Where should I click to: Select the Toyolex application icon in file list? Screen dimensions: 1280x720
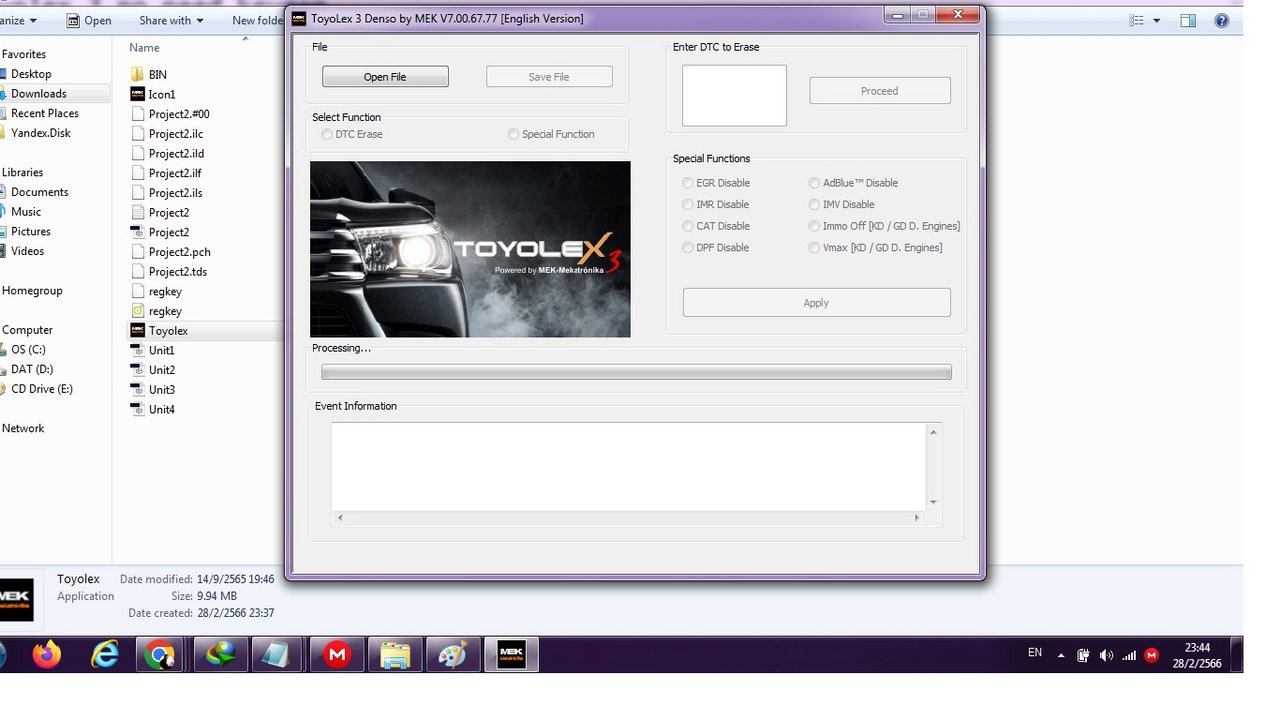click(x=138, y=330)
